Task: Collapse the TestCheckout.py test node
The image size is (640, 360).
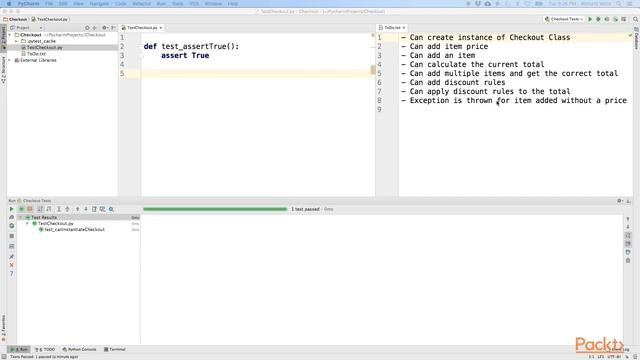Action: 27,224
